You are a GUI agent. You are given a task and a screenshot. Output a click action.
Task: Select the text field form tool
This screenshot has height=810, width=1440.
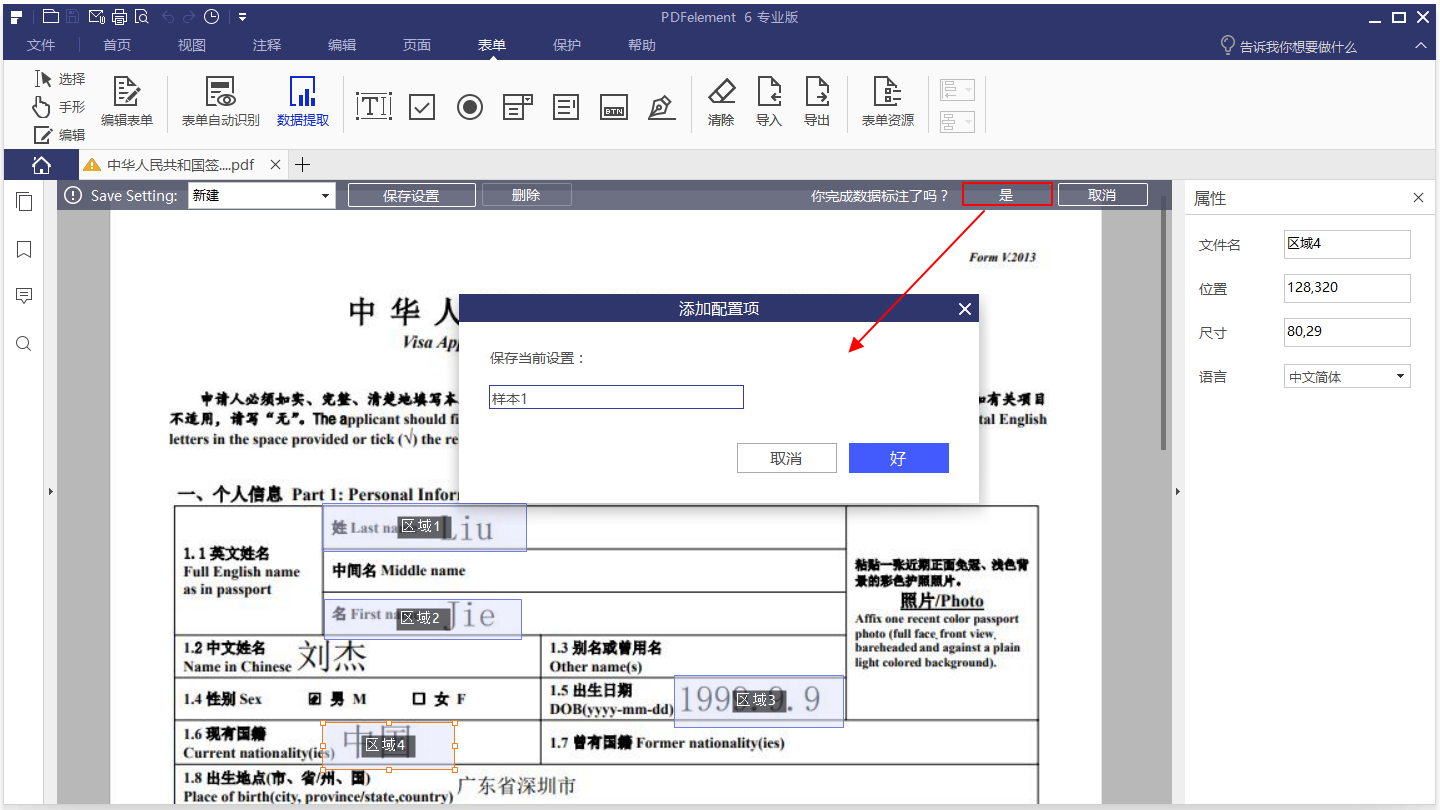[x=374, y=106]
